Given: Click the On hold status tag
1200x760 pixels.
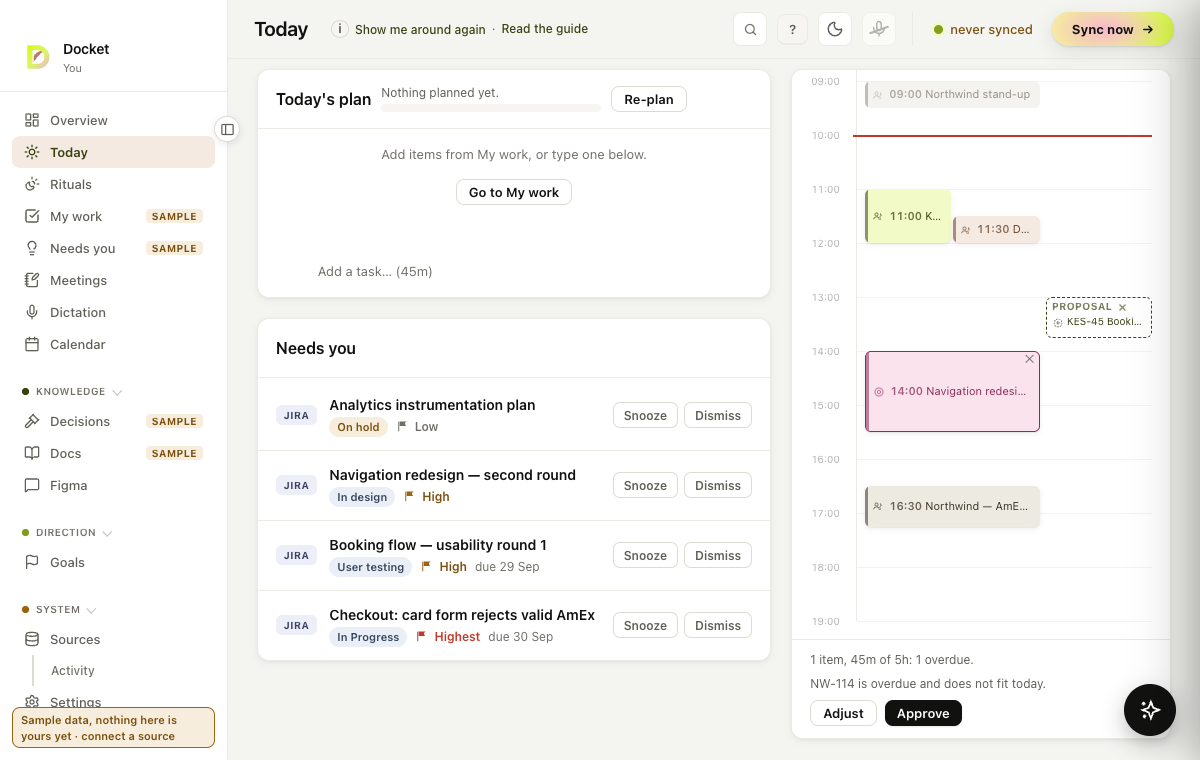Looking at the screenshot, I should 358,427.
